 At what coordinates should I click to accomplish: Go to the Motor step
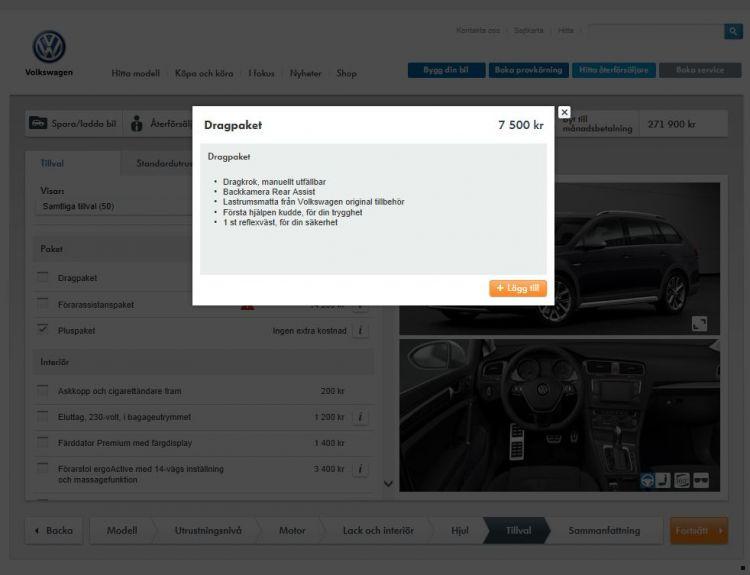pos(292,531)
